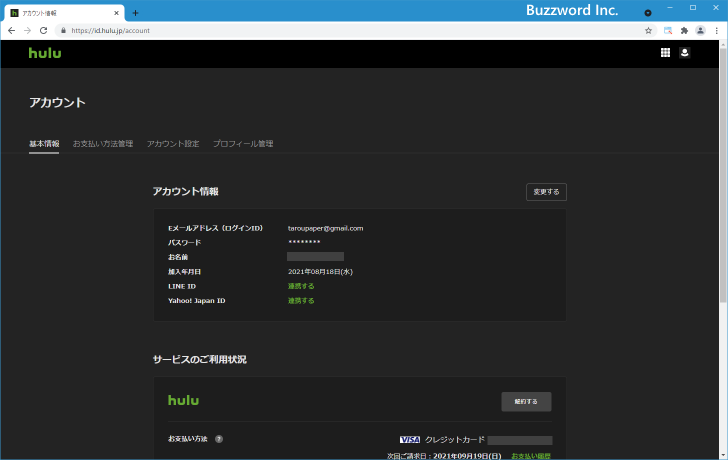Click the Hulu logo in the header
728x460 pixels.
pos(45,53)
